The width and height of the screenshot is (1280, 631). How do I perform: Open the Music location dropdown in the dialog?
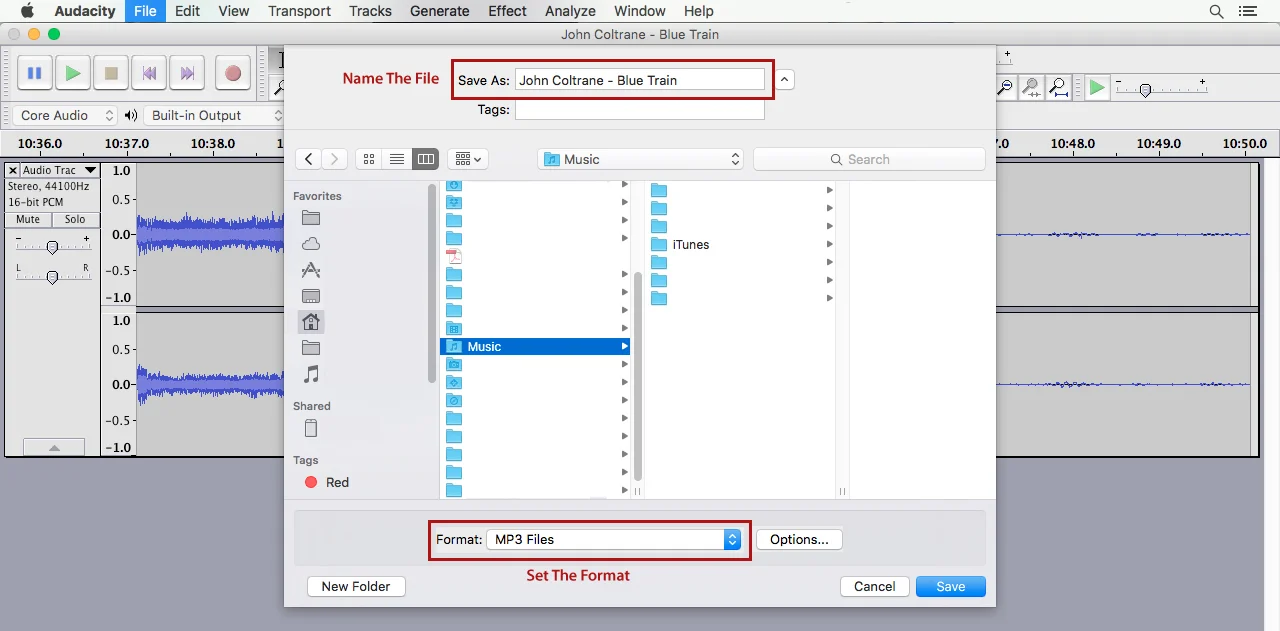point(640,158)
